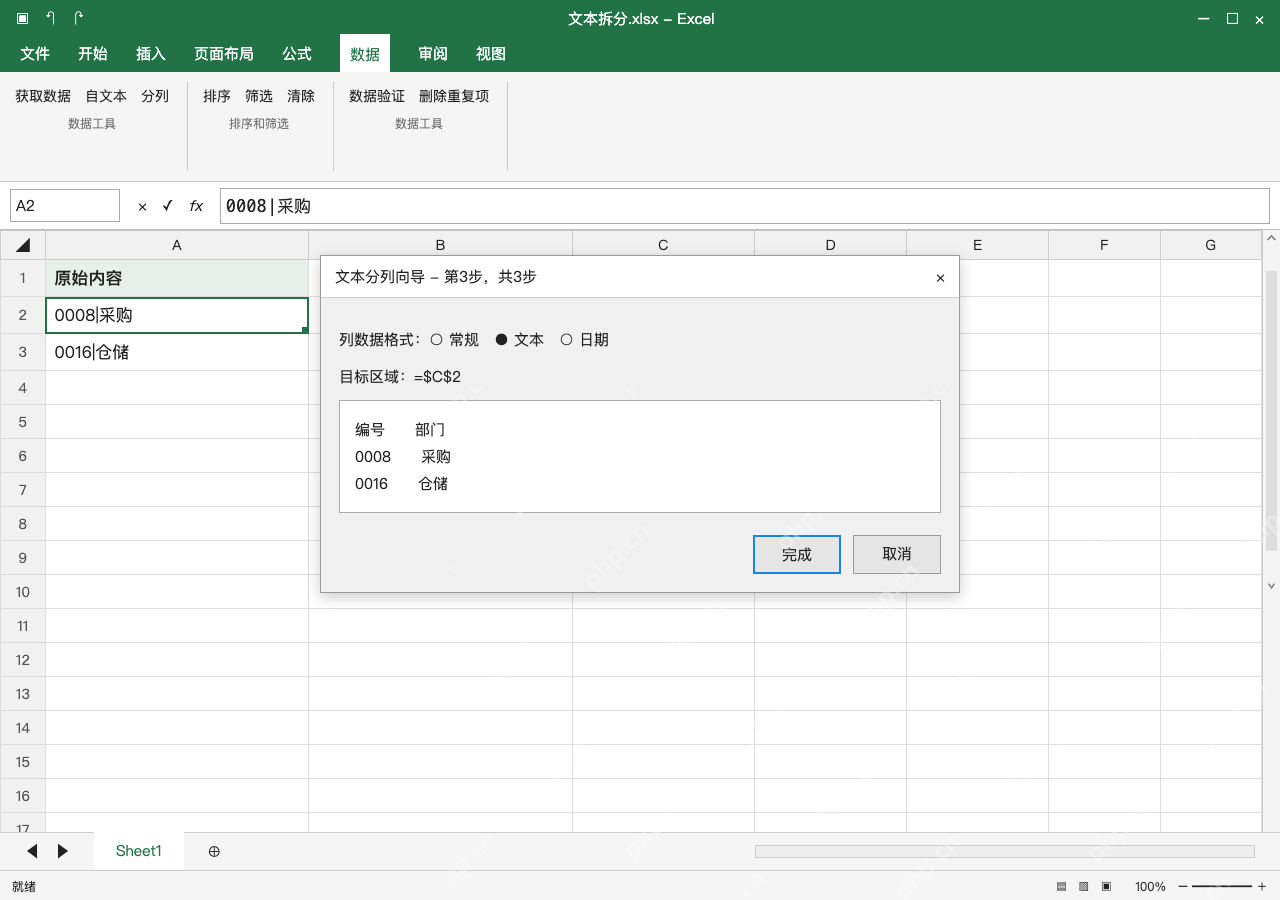Switch to Page Layout view in the status bar

pos(1084,887)
